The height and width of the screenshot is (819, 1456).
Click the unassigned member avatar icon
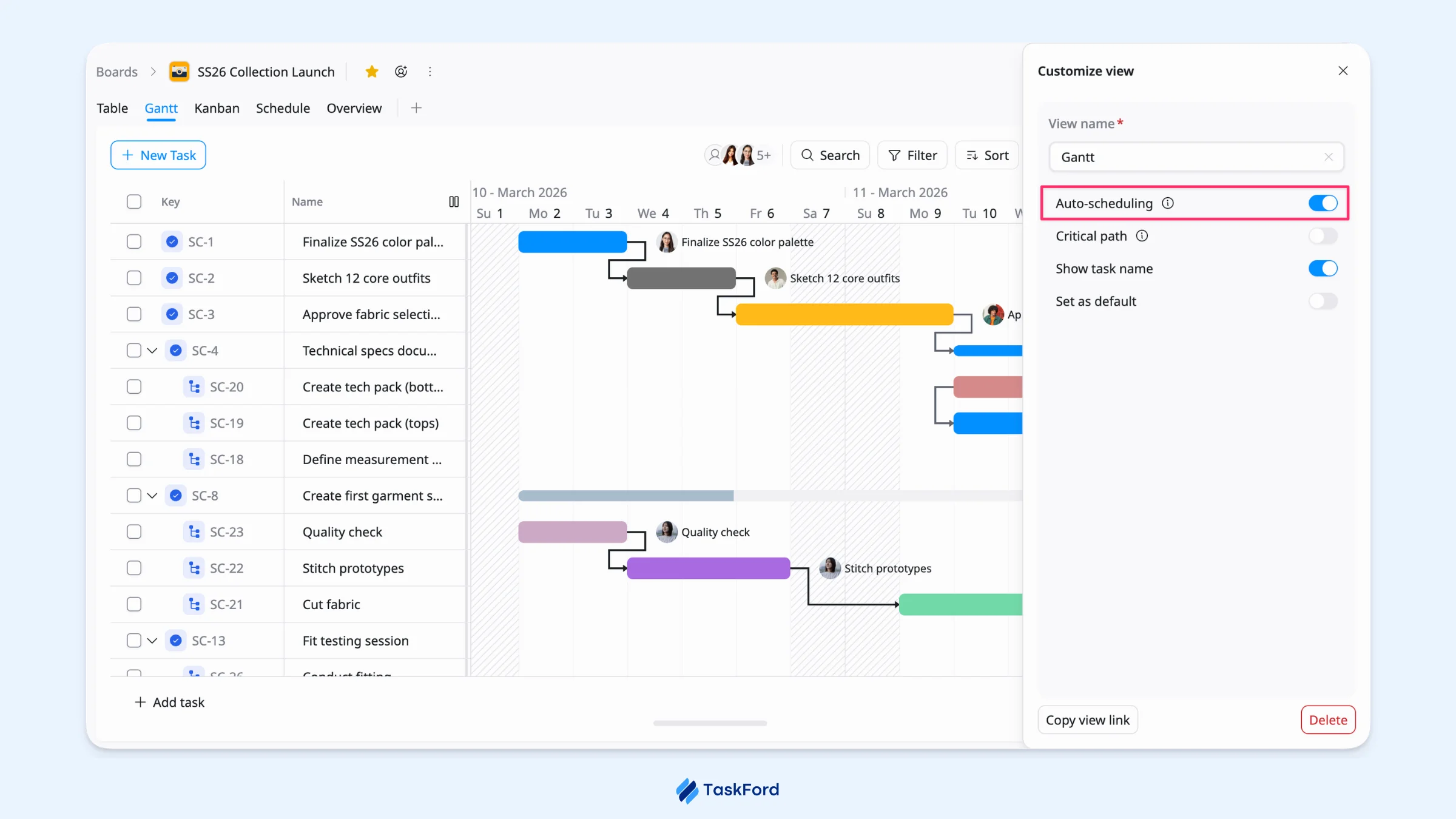pyautogui.click(x=714, y=155)
